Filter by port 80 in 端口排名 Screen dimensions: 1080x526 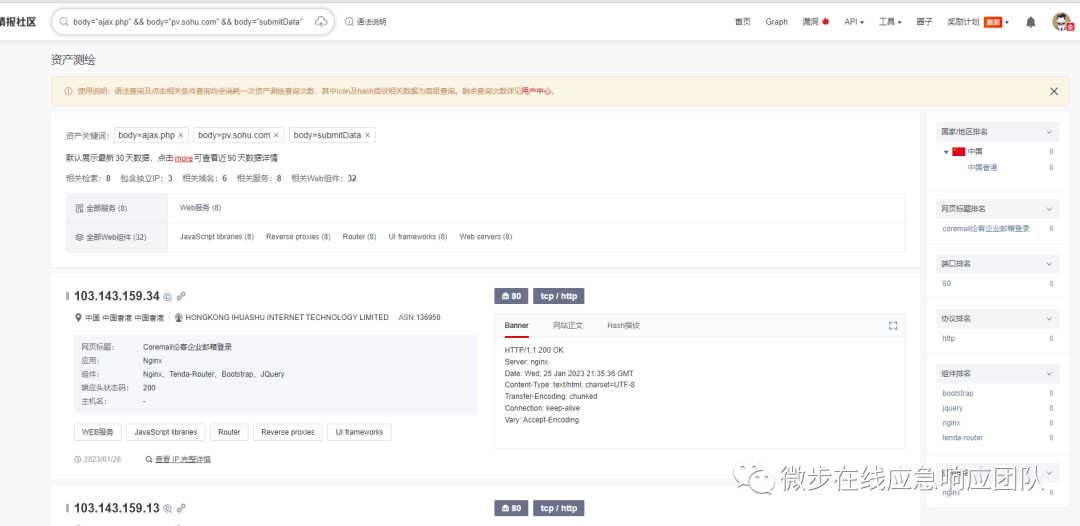(946, 284)
